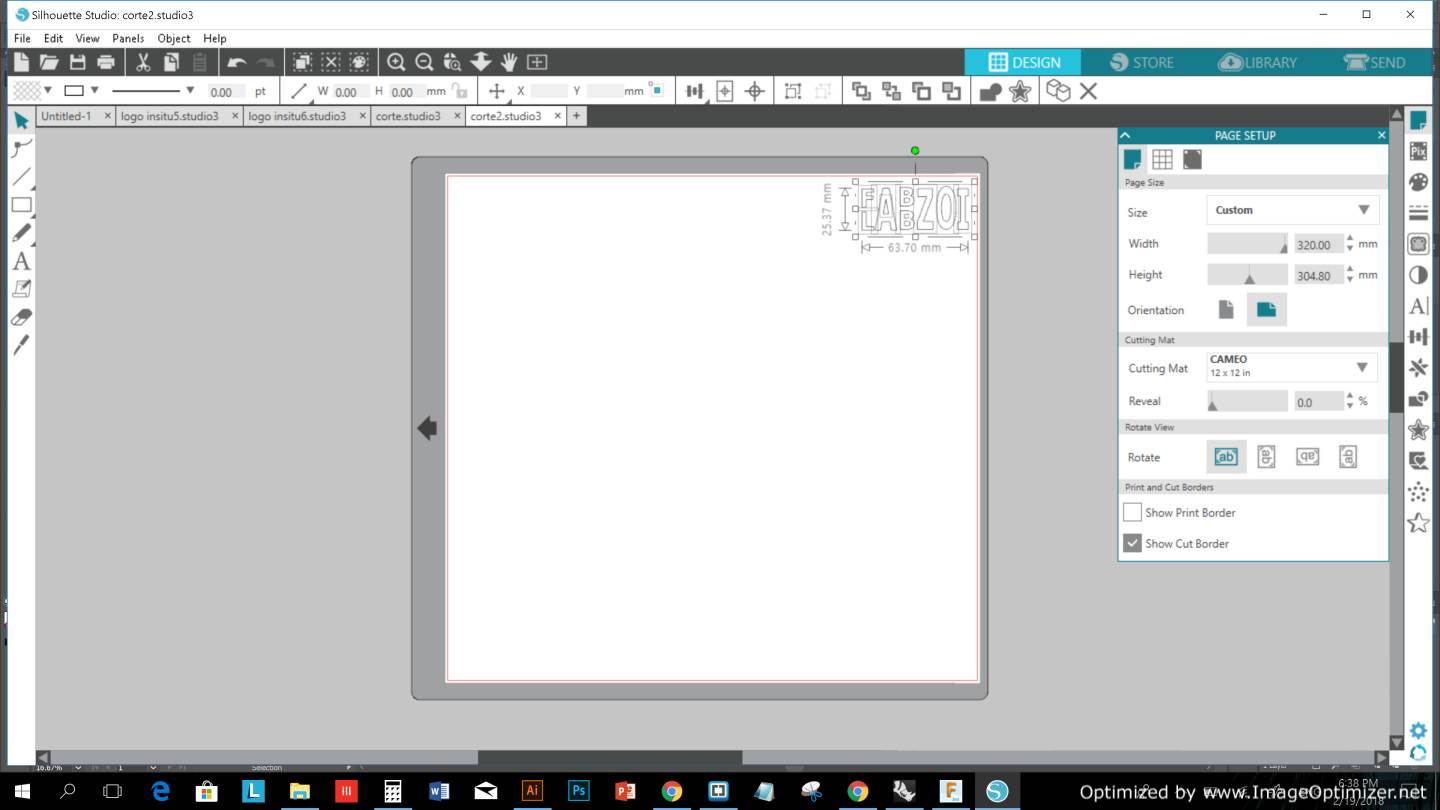Disable Show Cut Border checkbox

(1132, 543)
